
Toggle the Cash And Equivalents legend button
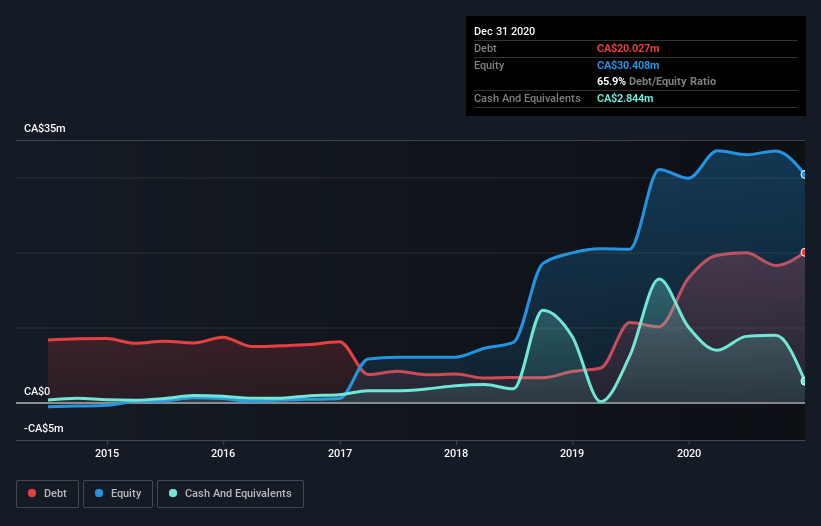tap(230, 494)
